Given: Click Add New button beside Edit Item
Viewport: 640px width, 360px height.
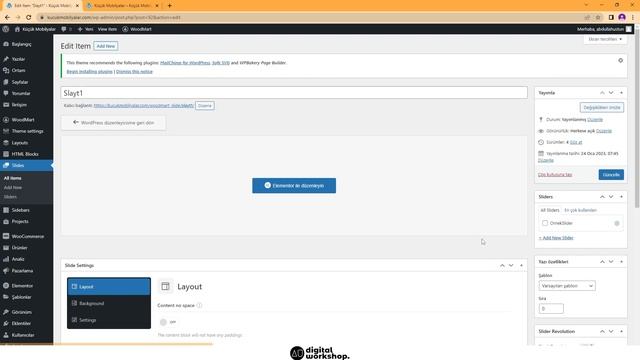Looking at the screenshot, I should 106,46.
